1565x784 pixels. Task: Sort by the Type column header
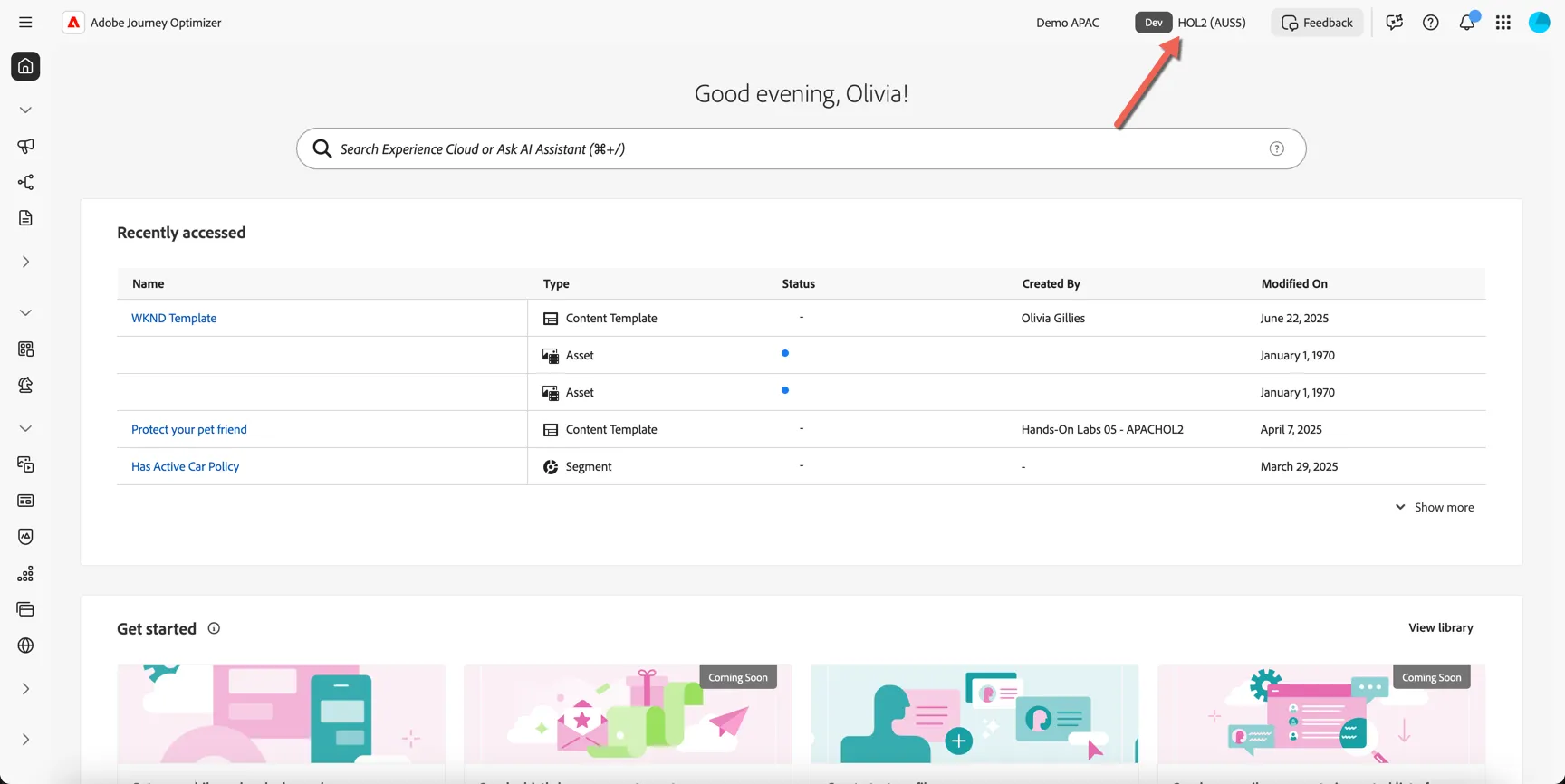[x=556, y=283]
